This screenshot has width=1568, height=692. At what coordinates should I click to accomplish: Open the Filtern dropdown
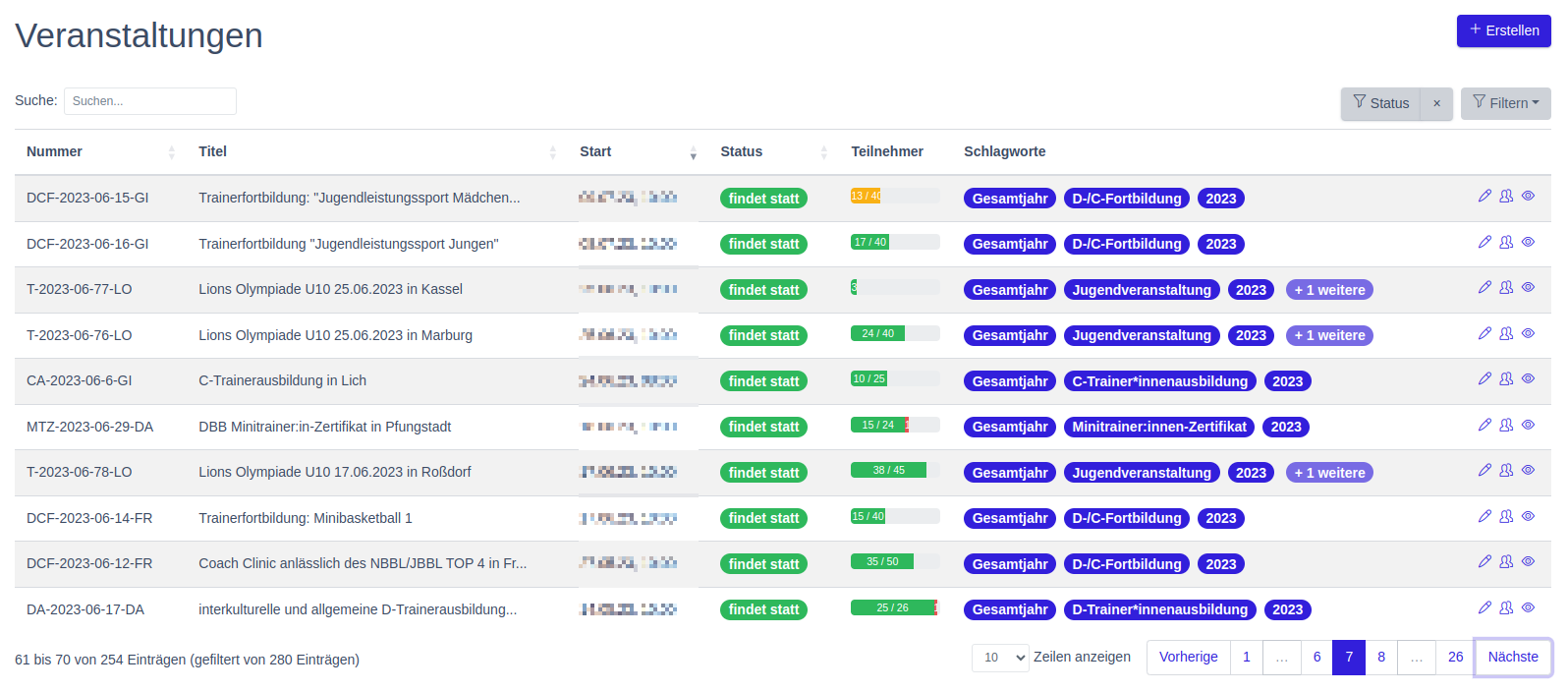point(1505,103)
